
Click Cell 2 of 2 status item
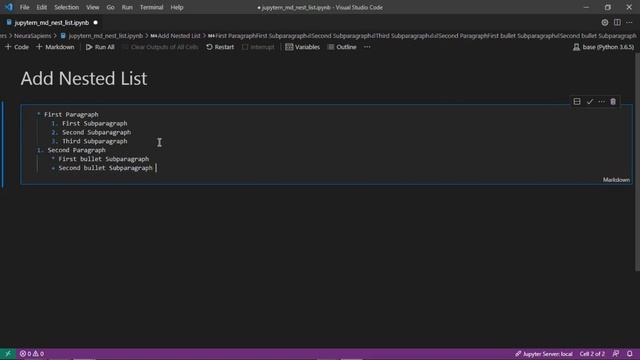[592, 354]
